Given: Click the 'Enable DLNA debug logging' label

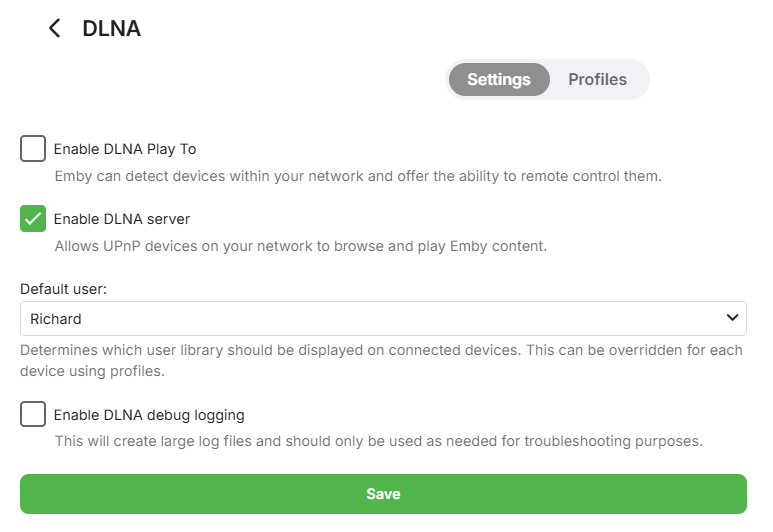Looking at the screenshot, I should [x=149, y=414].
